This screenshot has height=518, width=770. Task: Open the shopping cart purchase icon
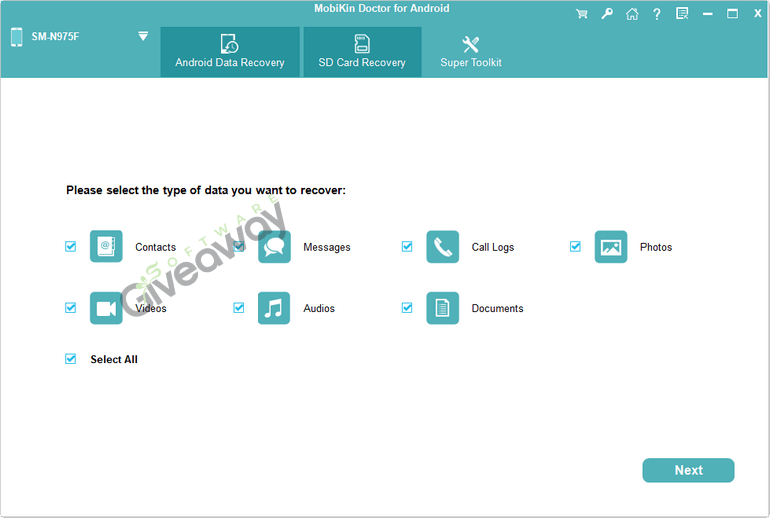pyautogui.click(x=581, y=14)
